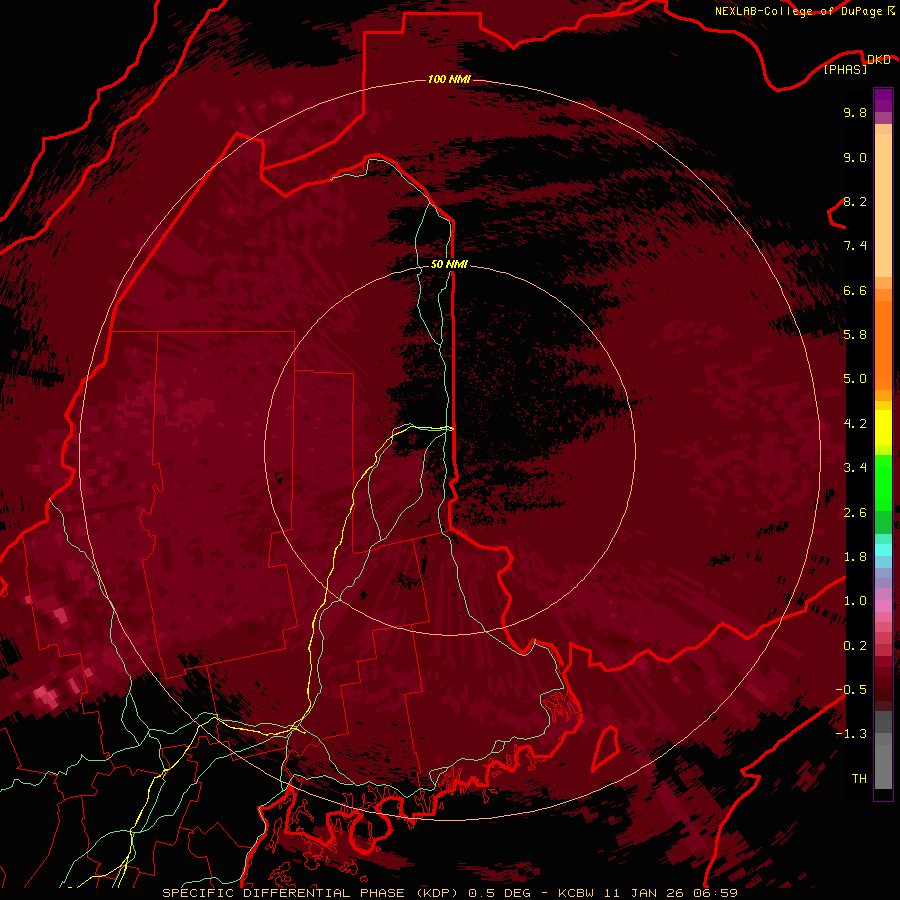The image size is (900, 900).
Task: Click the 9.8 value on the color scale
Action: 855,112
